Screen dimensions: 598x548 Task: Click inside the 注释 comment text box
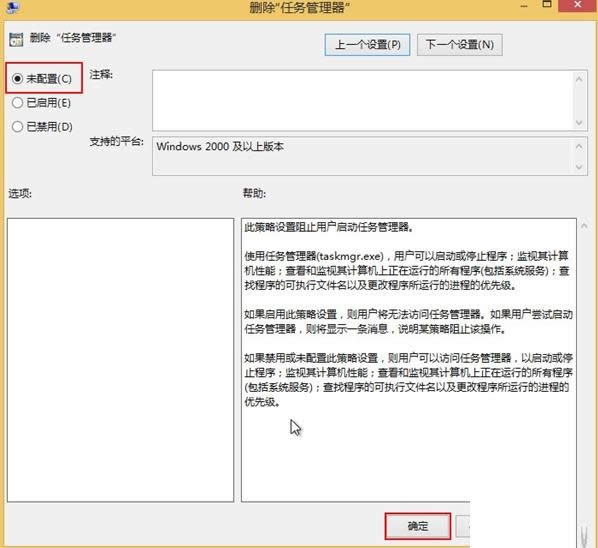(362, 100)
